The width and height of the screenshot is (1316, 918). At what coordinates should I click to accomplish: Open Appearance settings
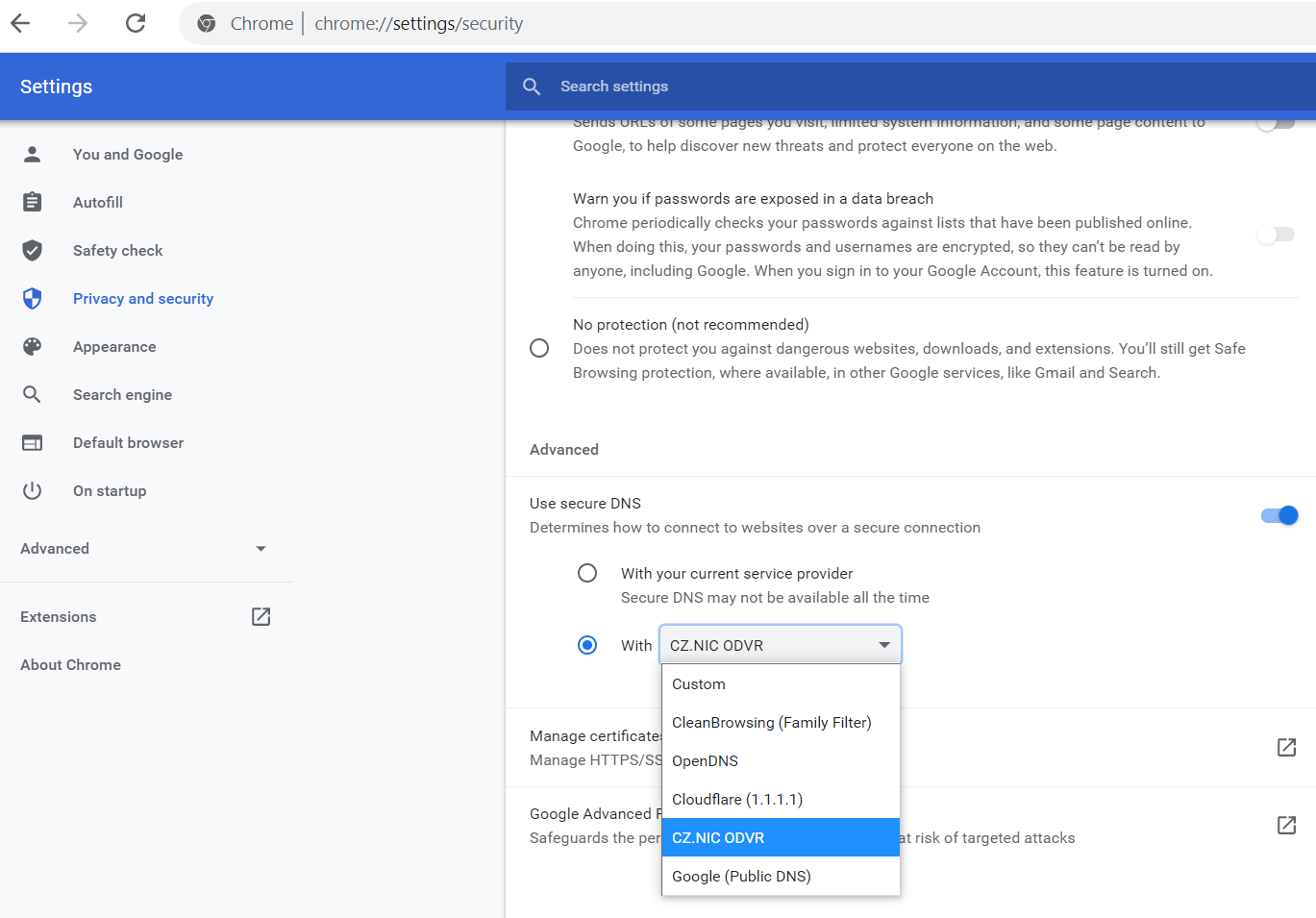point(114,346)
